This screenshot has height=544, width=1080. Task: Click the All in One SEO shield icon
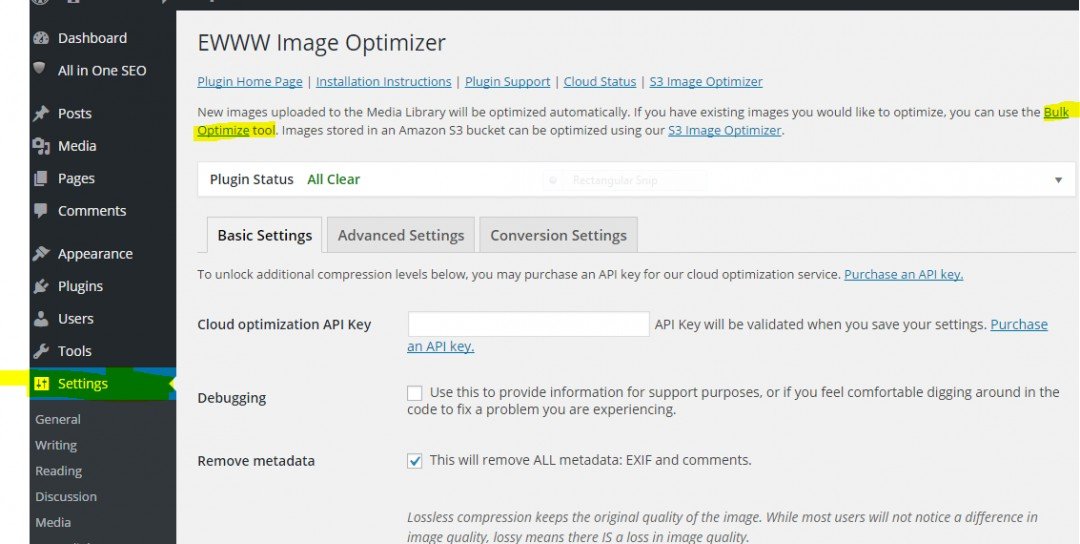click(x=40, y=68)
